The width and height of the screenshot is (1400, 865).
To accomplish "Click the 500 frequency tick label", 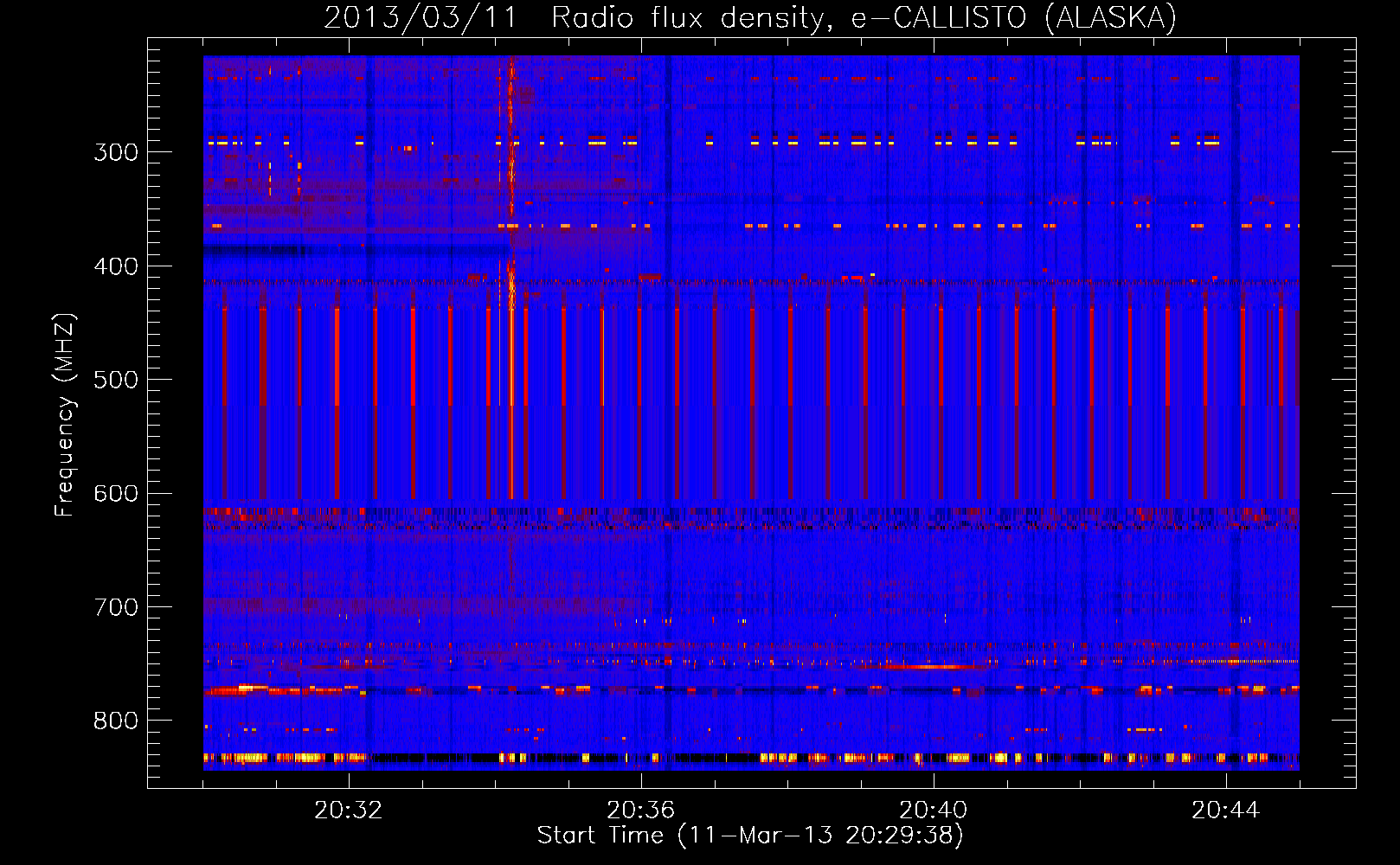I will pyautogui.click(x=116, y=380).
